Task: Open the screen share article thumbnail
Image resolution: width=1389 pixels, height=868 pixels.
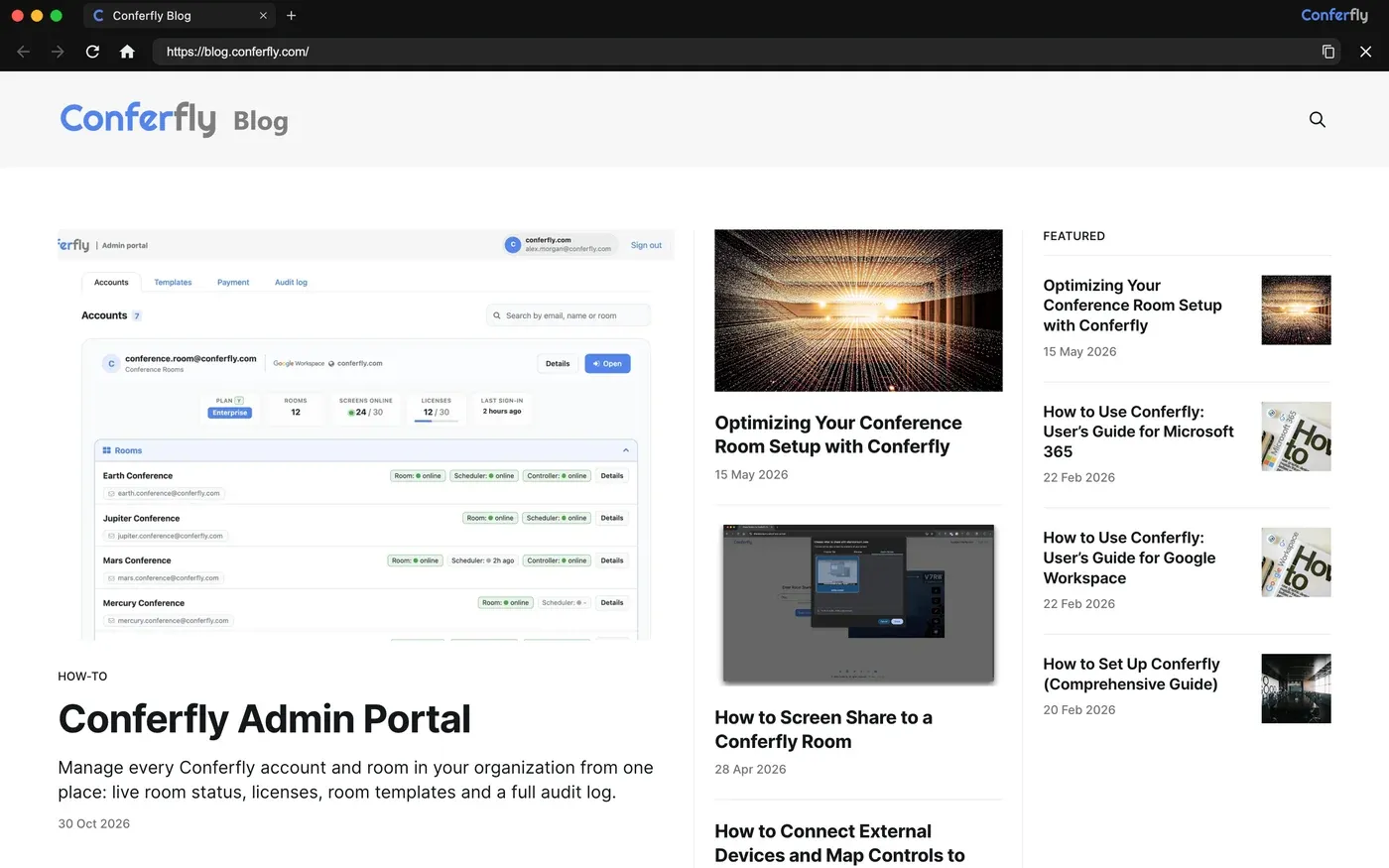Action: point(858,604)
